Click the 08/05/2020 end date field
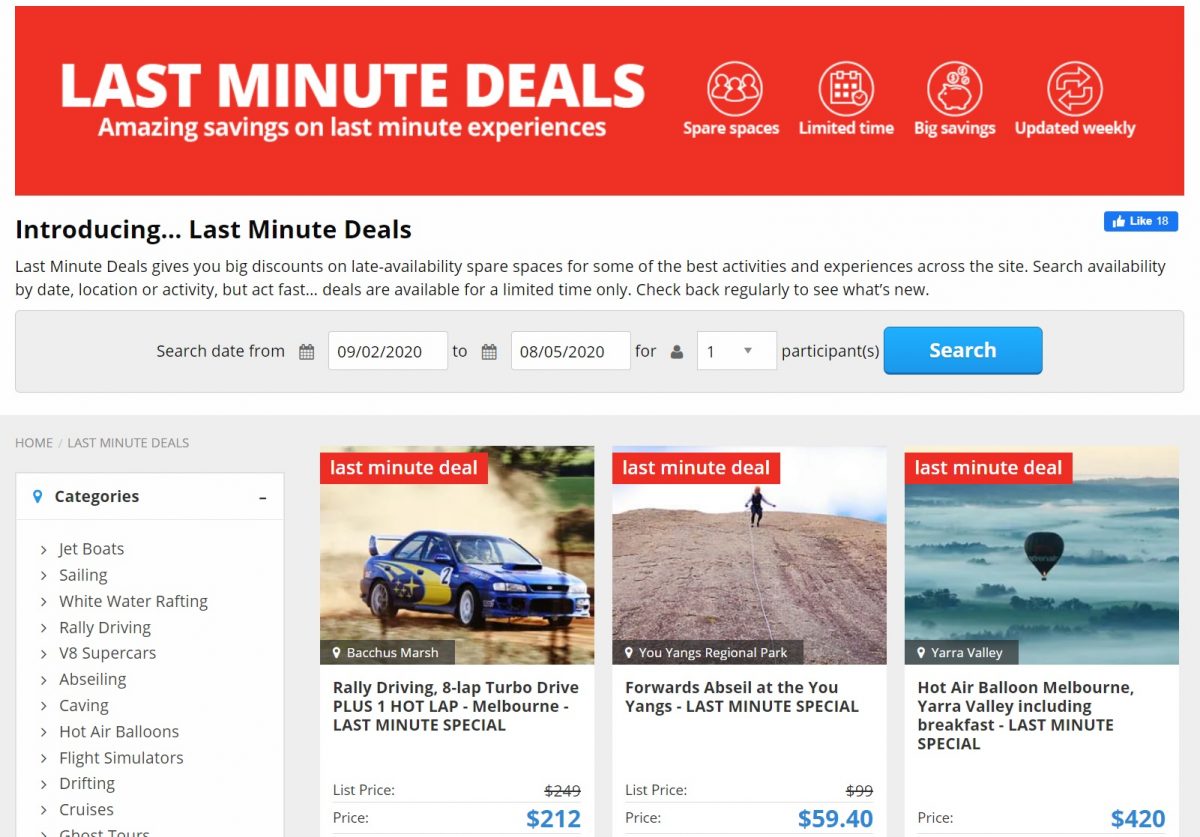1200x837 pixels. pyautogui.click(x=570, y=351)
